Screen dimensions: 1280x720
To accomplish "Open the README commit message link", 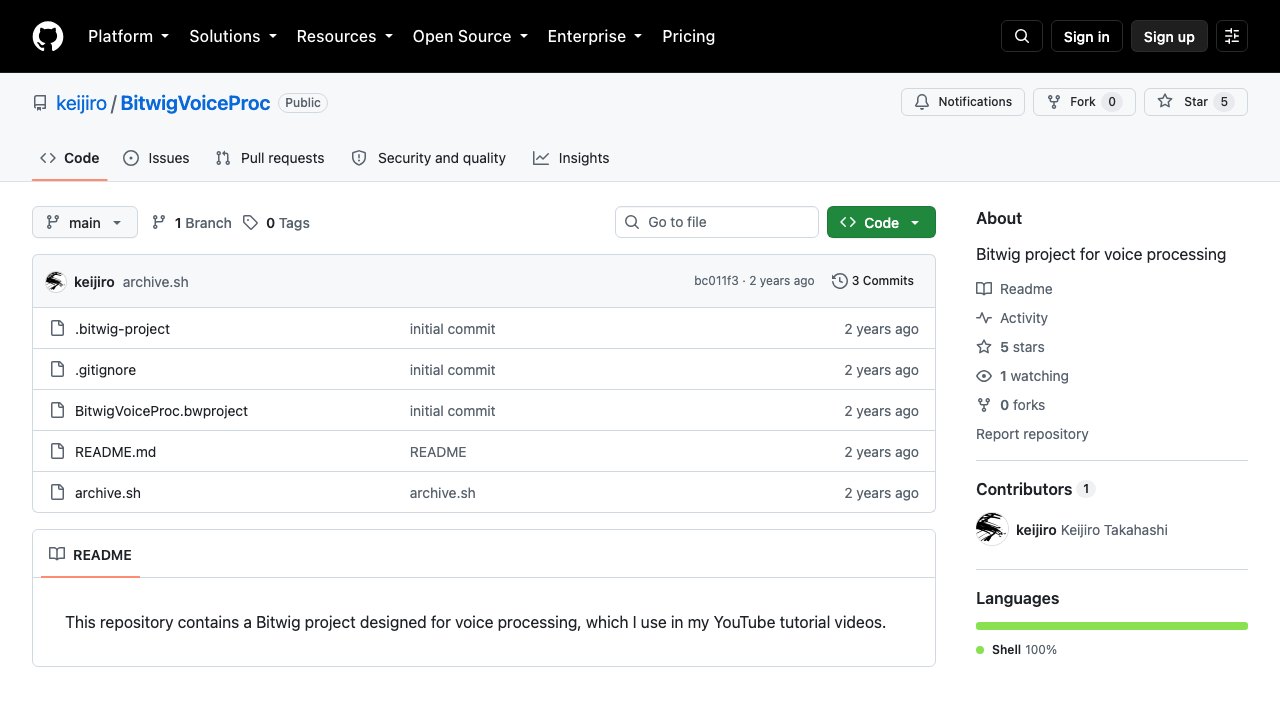I will pyautogui.click(x=438, y=452).
